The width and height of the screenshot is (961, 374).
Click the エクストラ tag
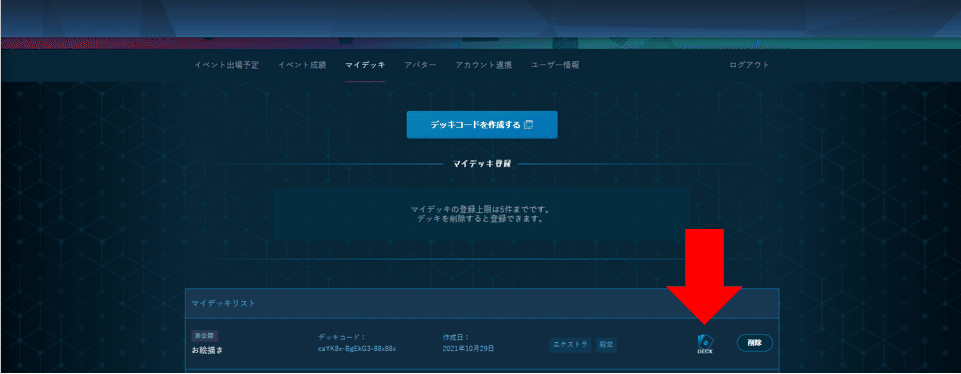click(x=570, y=345)
